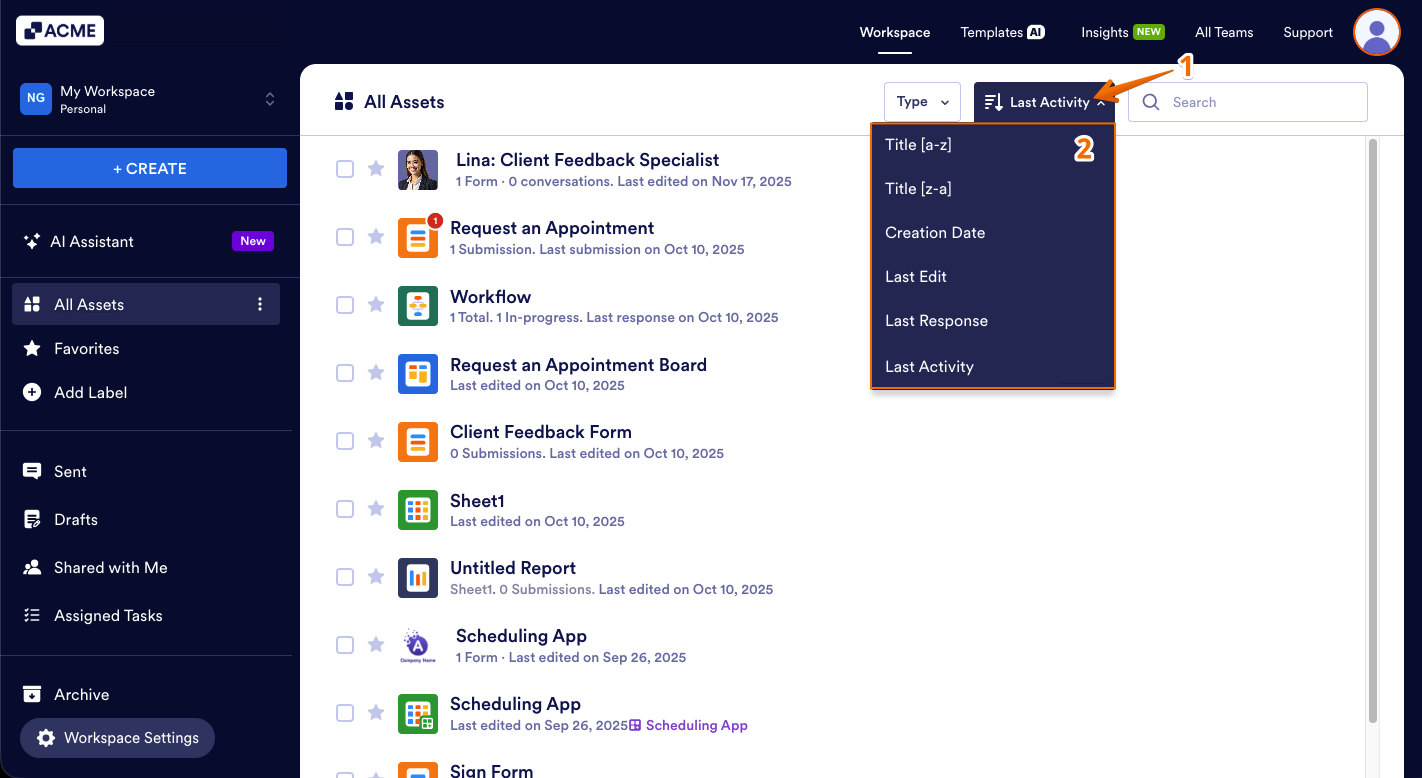Click the ACME logo

(x=59, y=30)
